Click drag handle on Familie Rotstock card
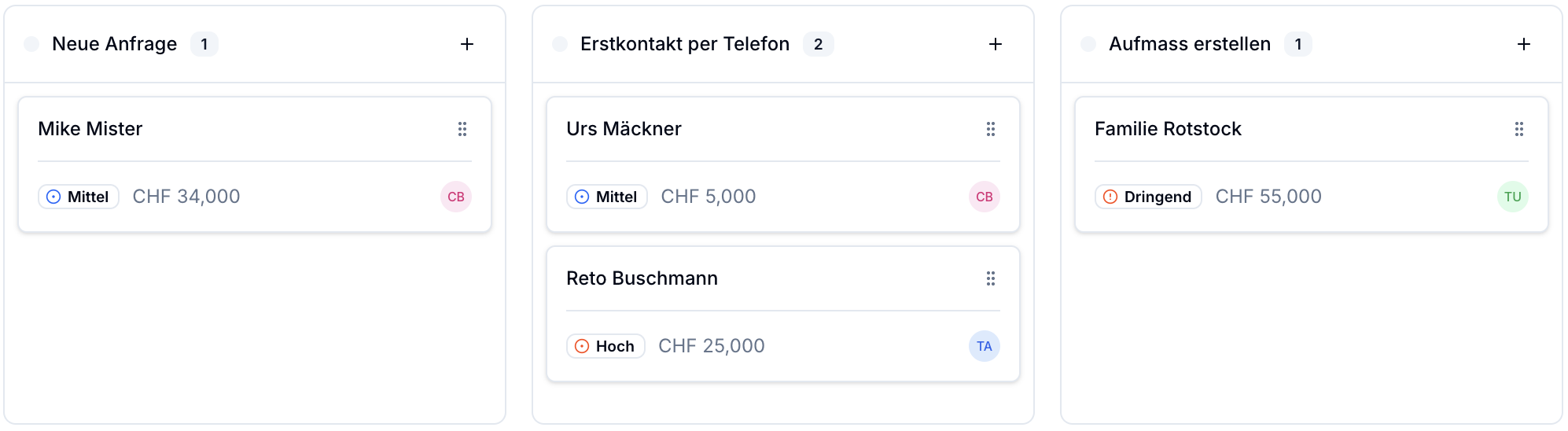 1519,129
